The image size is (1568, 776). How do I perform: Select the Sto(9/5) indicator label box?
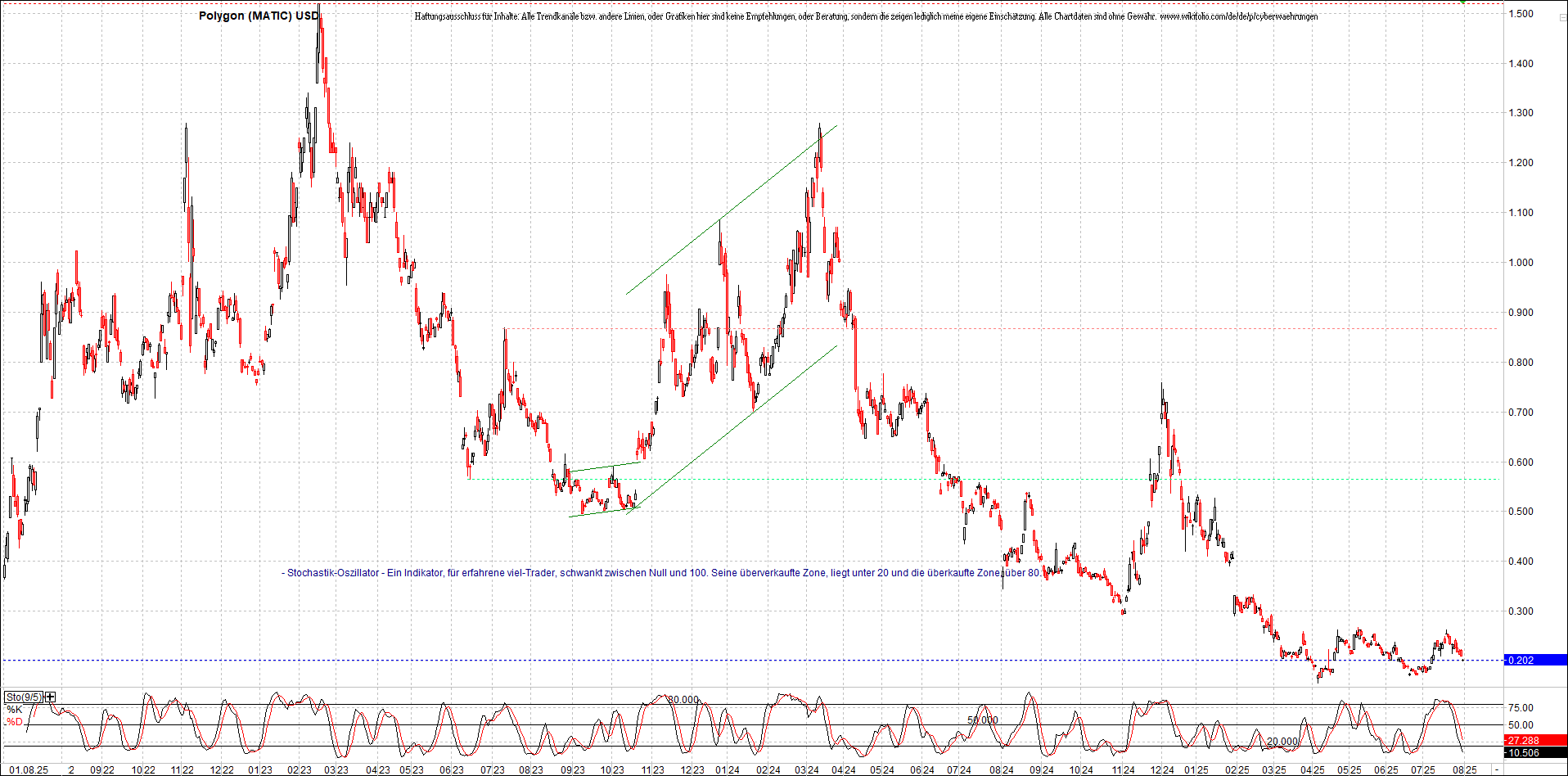[25, 697]
